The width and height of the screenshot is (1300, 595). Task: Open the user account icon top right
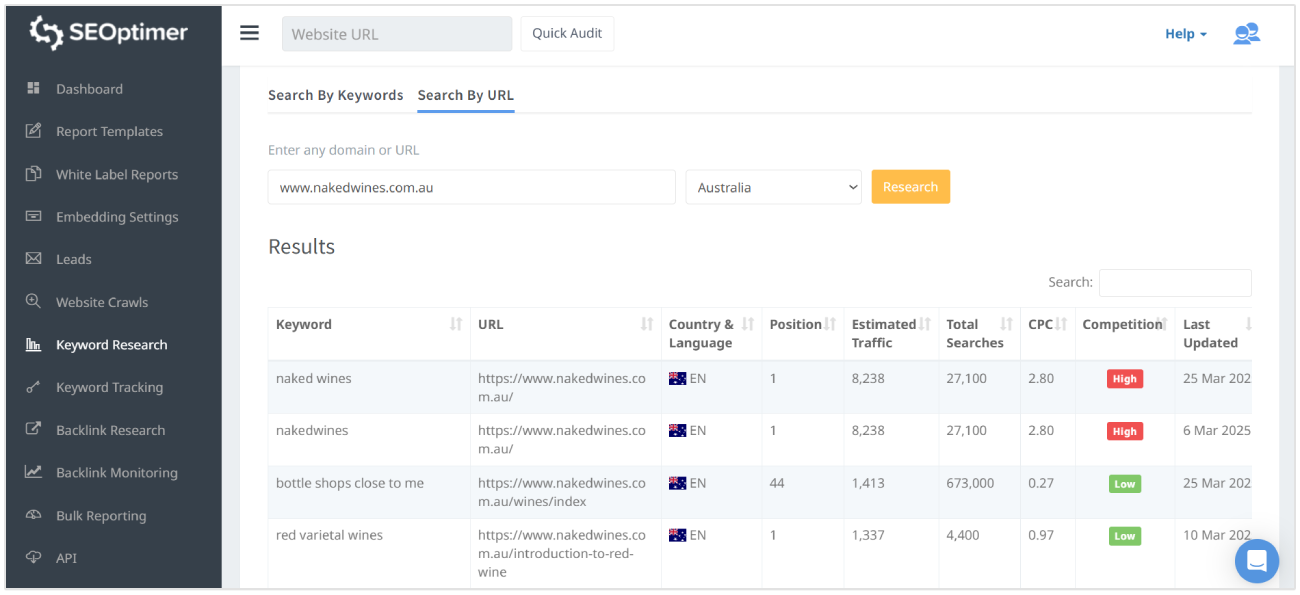tap(1246, 33)
